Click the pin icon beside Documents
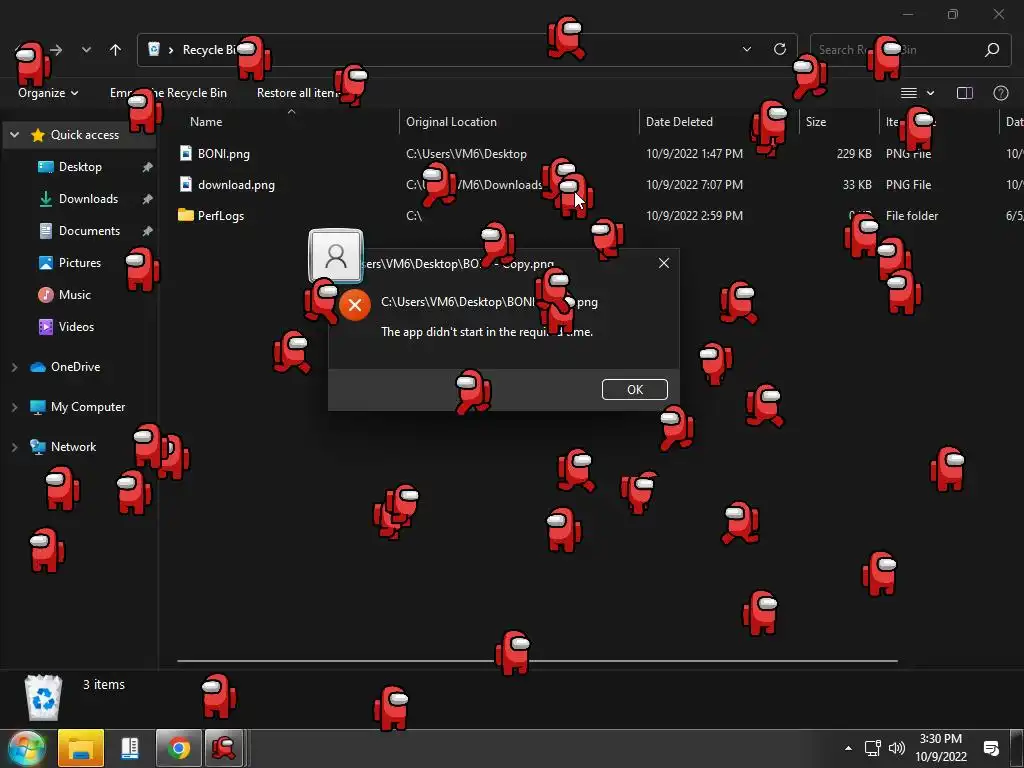This screenshot has height=768, width=1024. point(148,231)
